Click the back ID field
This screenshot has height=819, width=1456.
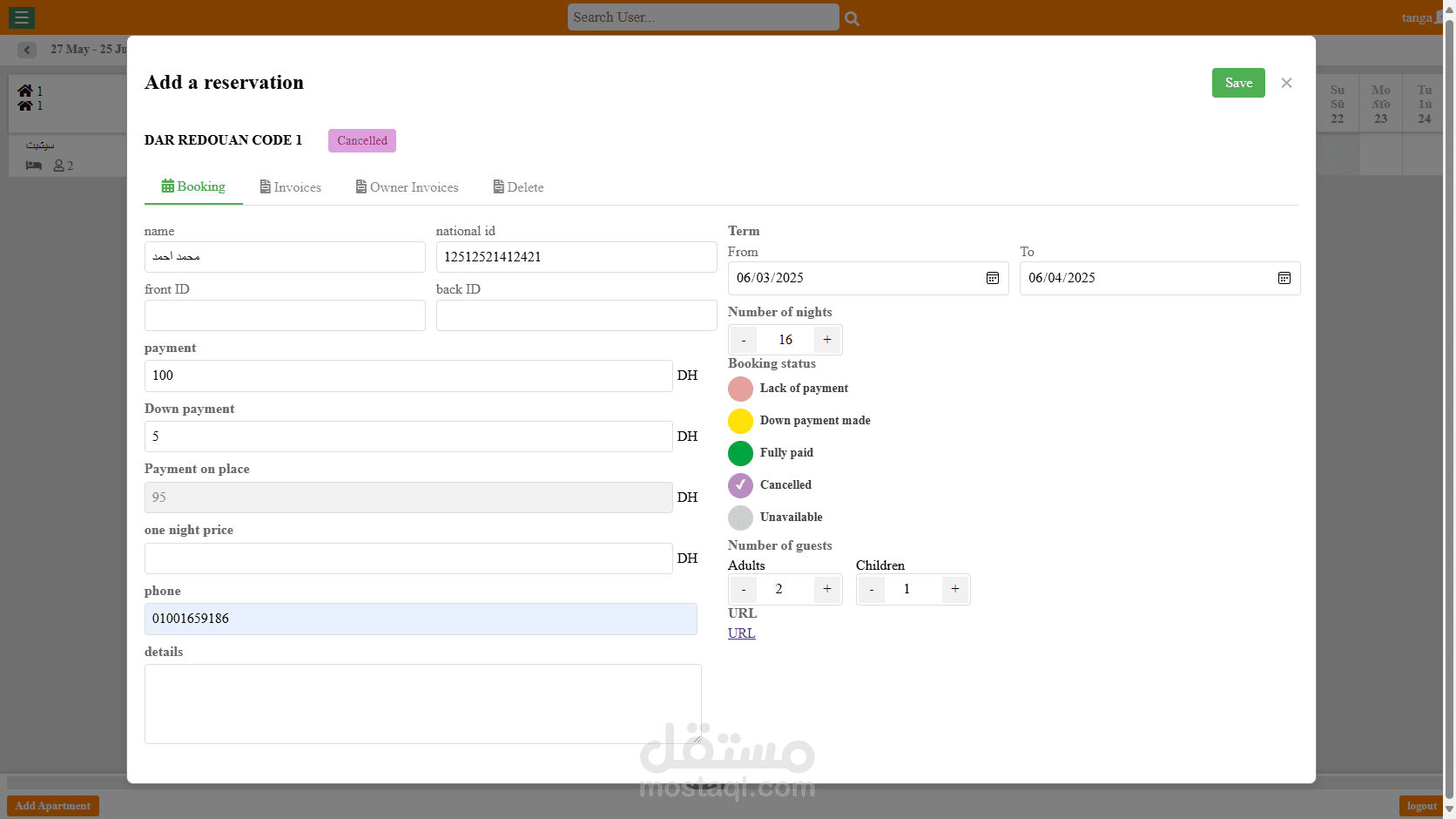pyautogui.click(x=576, y=315)
